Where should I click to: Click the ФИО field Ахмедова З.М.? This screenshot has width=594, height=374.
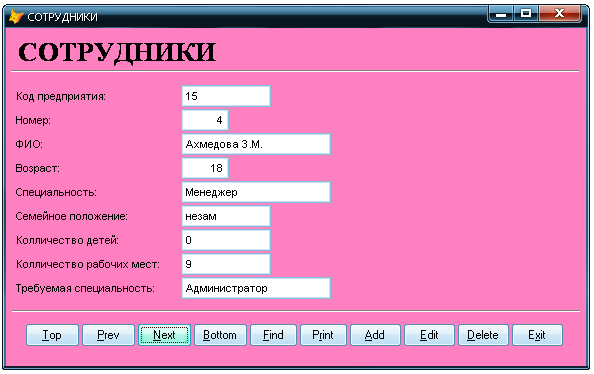point(256,144)
